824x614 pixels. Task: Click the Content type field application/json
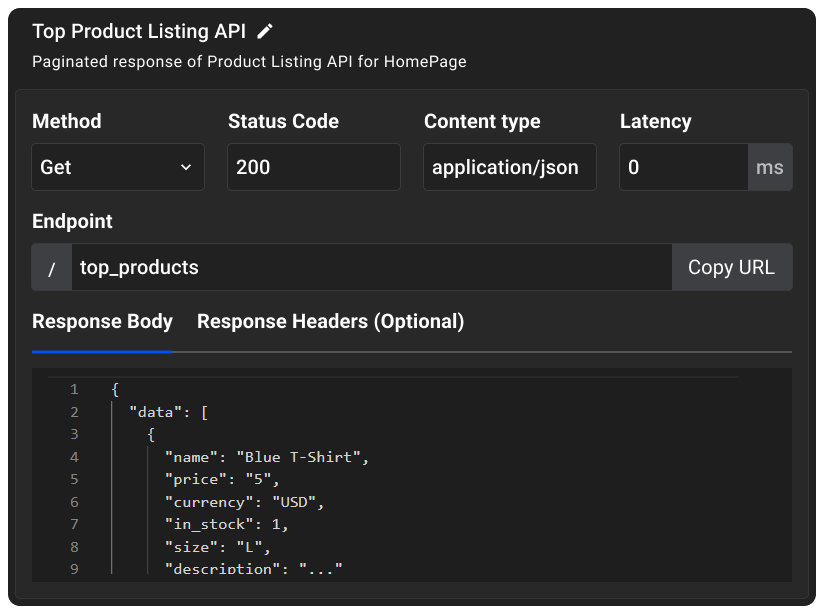coord(510,167)
